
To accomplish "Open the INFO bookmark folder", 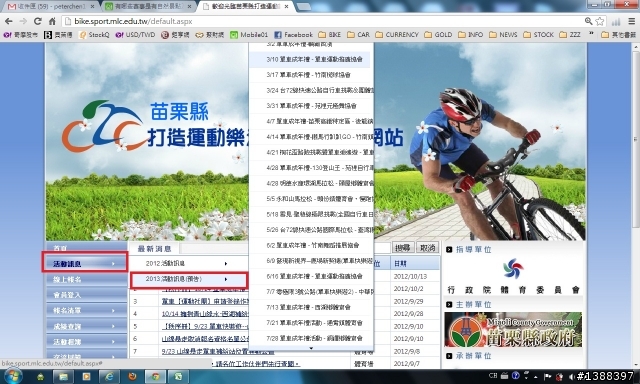I will [471, 35].
